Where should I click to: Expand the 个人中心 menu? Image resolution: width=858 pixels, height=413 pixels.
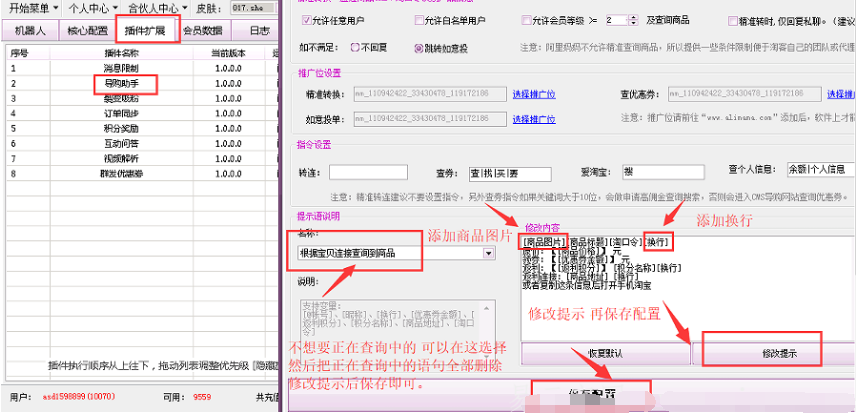[91, 8]
